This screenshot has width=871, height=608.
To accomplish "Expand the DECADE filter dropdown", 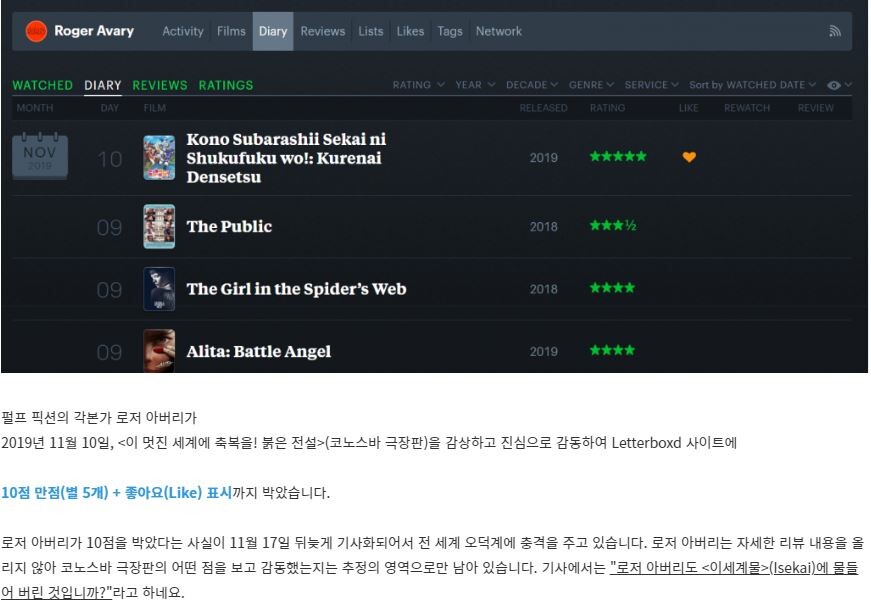I will coord(531,85).
